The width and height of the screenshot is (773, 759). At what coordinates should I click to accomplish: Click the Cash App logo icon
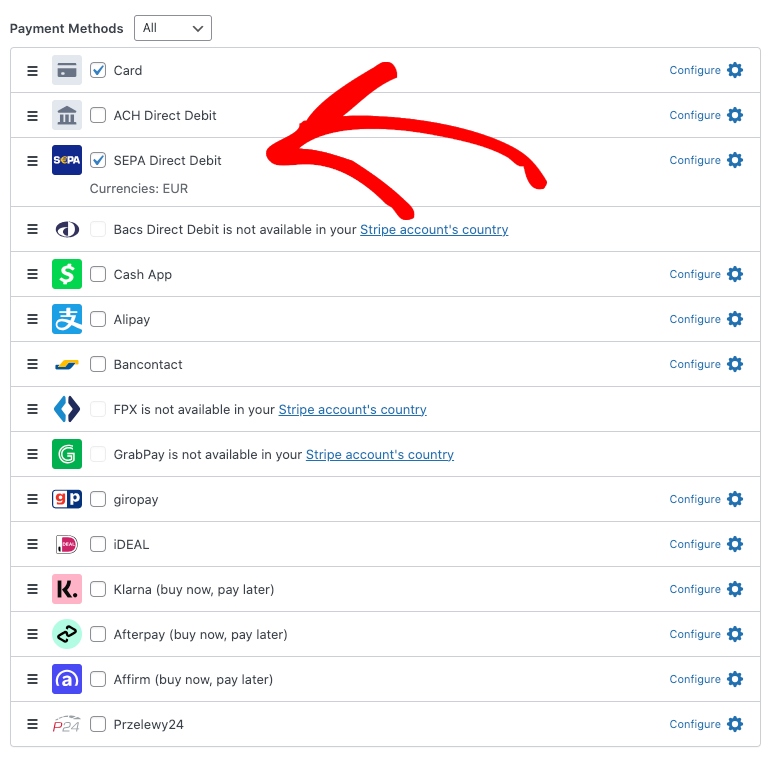pyautogui.click(x=67, y=274)
